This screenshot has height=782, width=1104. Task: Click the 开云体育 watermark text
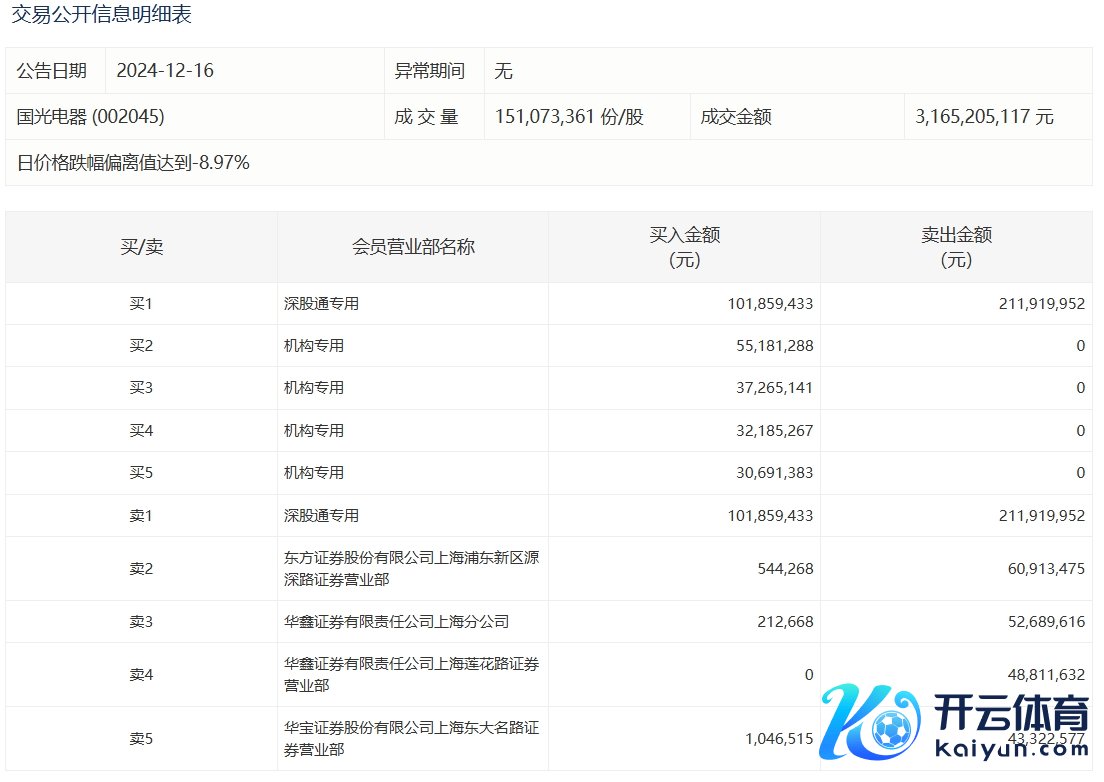(1011, 715)
